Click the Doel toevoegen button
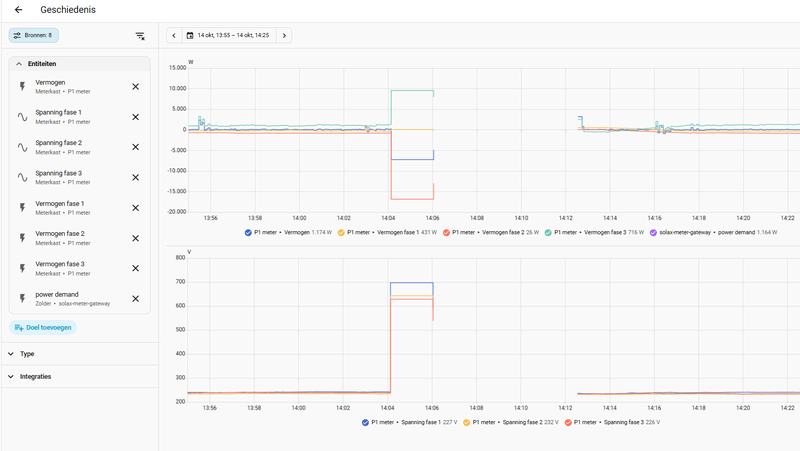 click(43, 328)
